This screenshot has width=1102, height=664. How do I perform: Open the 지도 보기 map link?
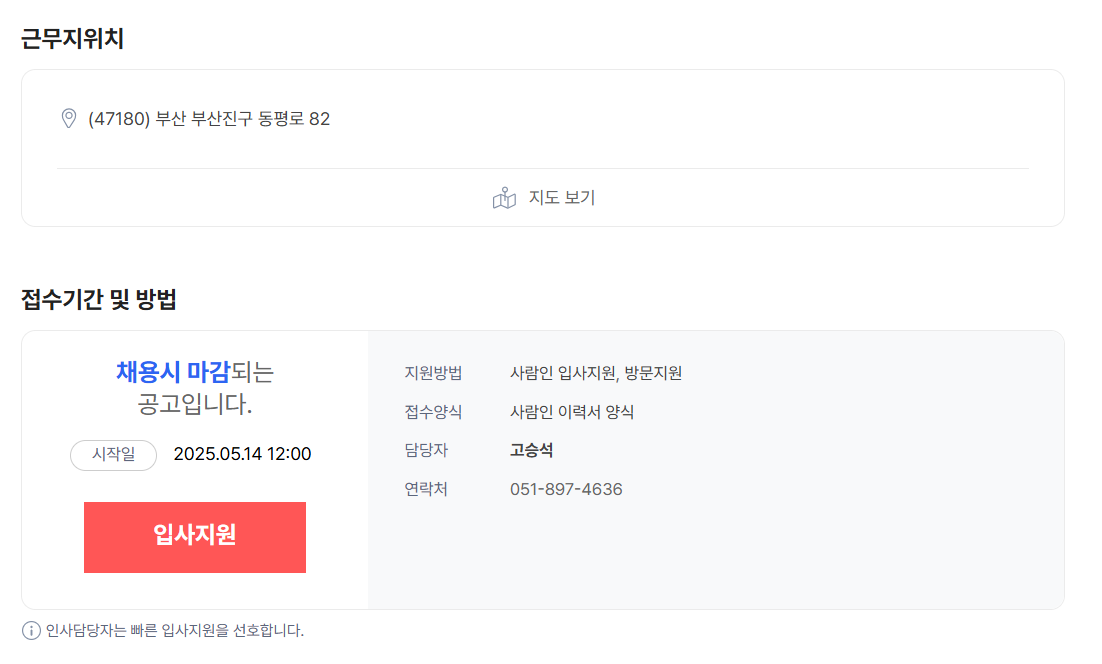click(543, 198)
